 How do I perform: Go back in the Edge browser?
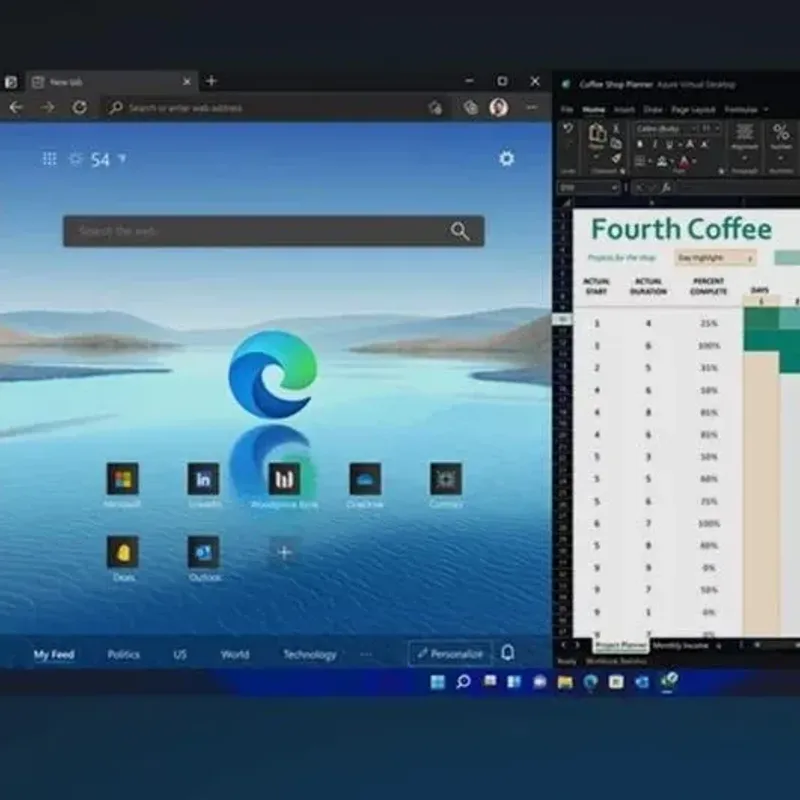tap(16, 107)
